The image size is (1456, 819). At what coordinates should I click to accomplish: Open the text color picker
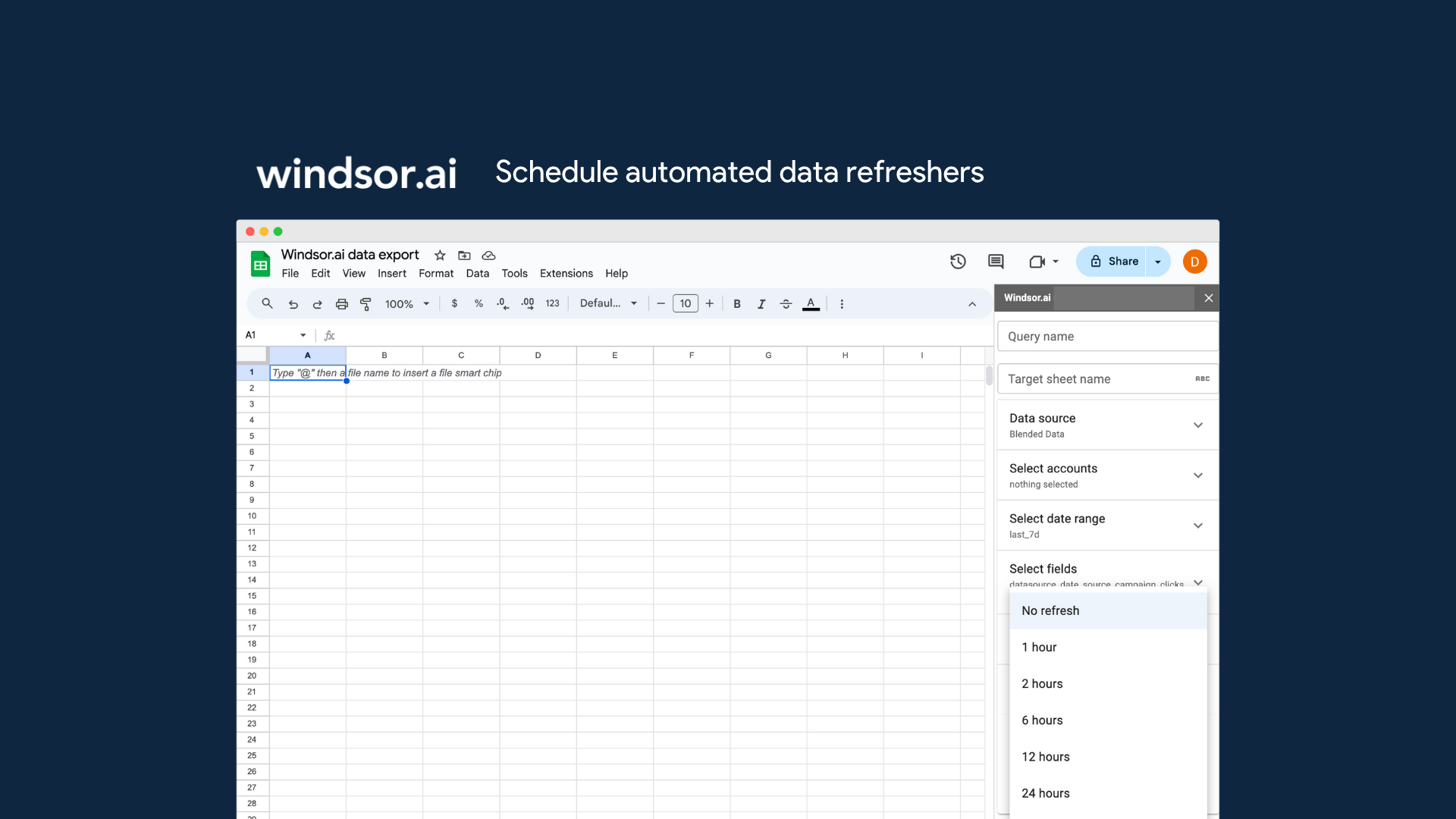pyautogui.click(x=811, y=304)
